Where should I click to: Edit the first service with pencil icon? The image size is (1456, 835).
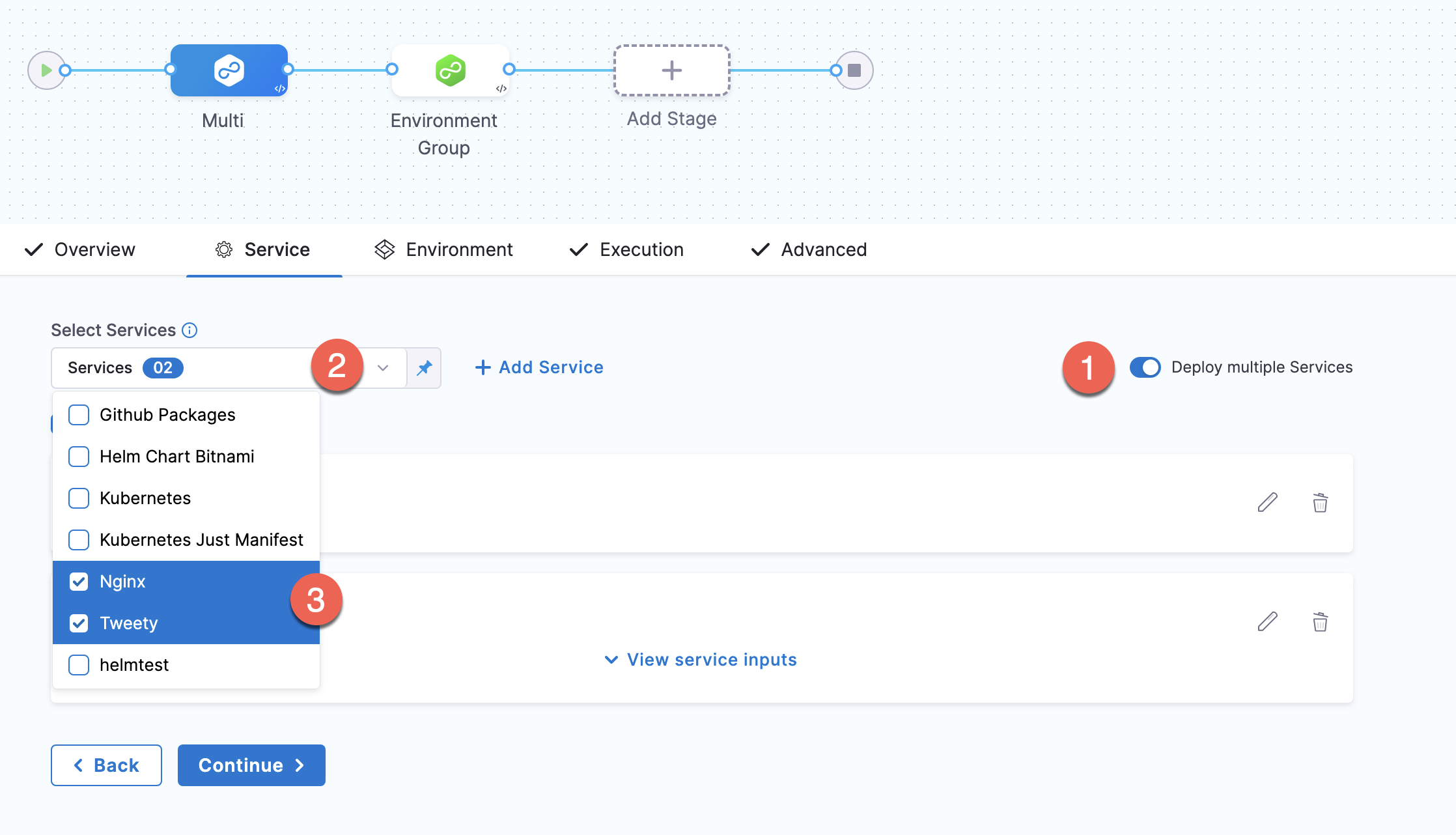point(1267,503)
